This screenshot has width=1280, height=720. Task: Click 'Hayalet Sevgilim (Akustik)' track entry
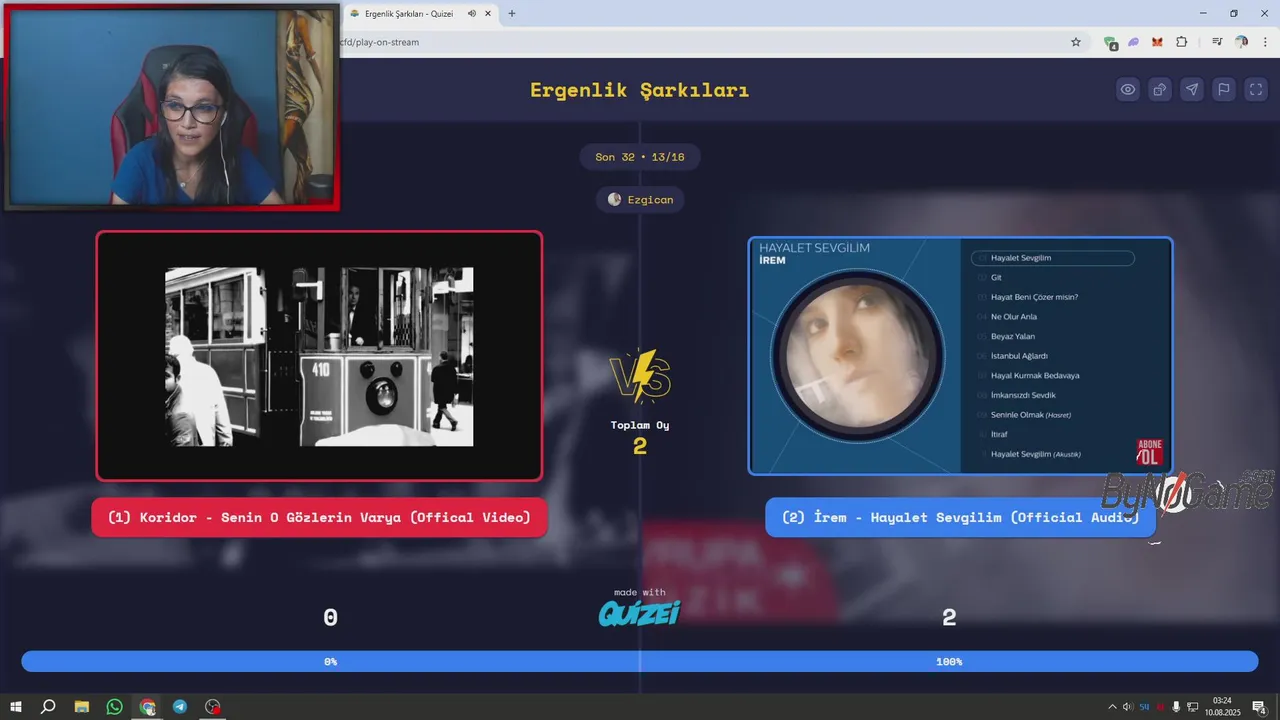tap(1036, 454)
